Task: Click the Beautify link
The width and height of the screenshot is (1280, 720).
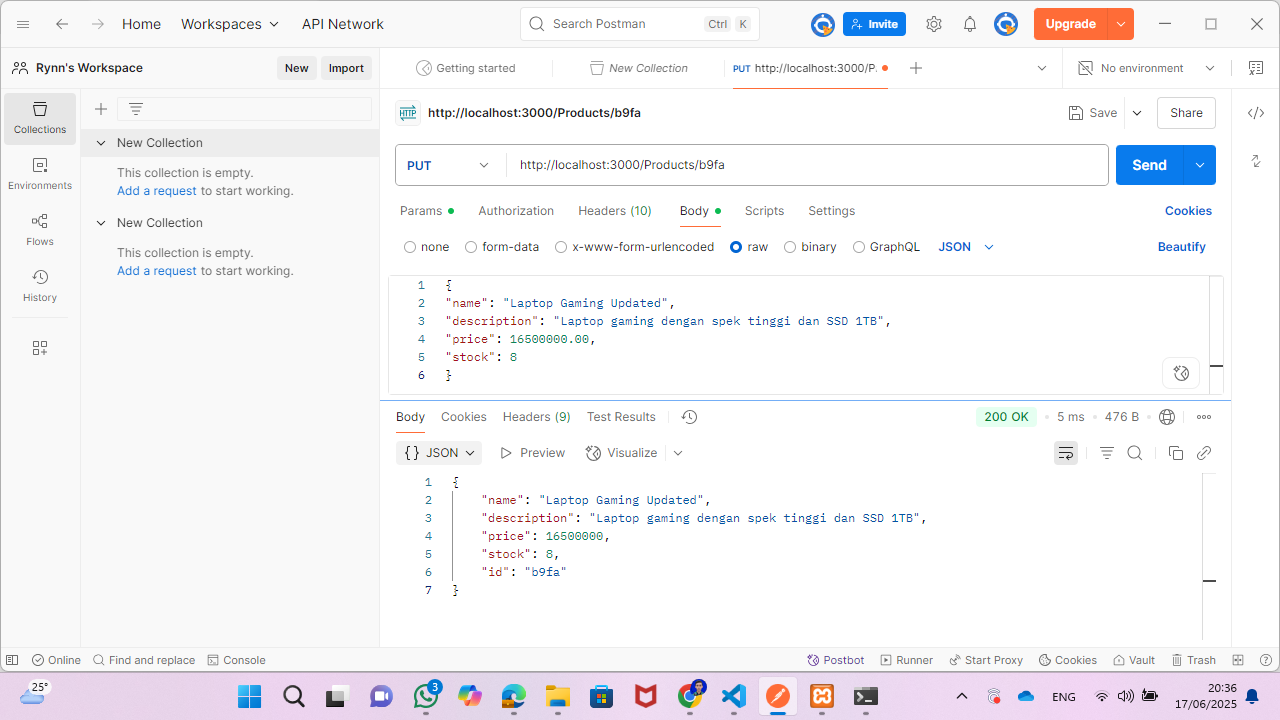Action: tap(1181, 247)
